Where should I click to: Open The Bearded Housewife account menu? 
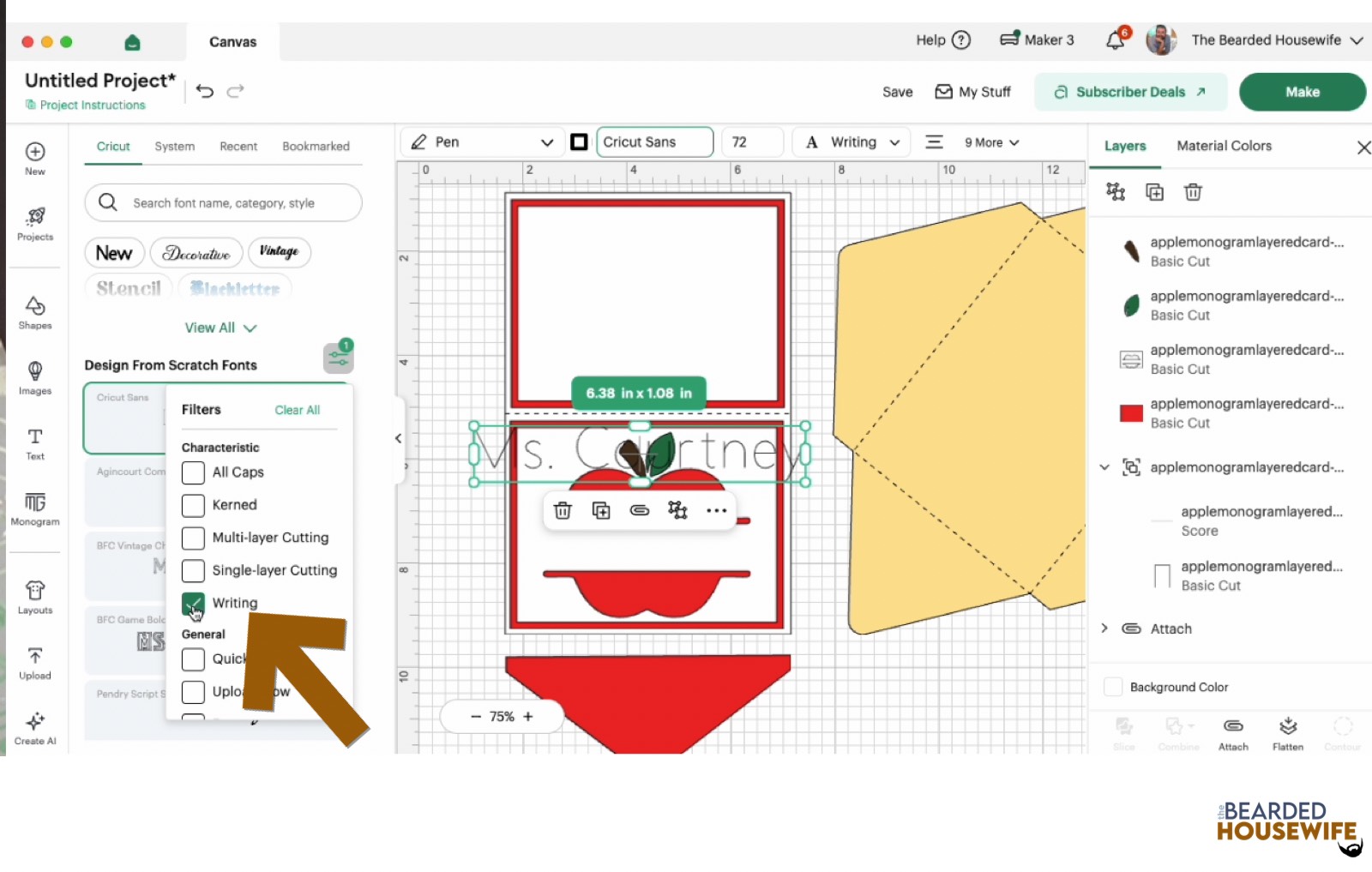pos(1276,40)
